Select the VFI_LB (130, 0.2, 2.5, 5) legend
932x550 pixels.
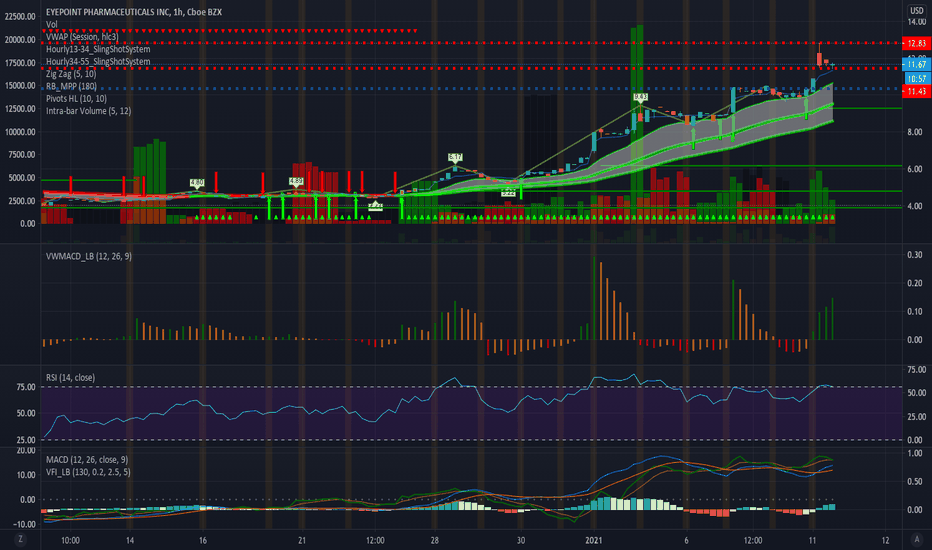tap(88, 472)
